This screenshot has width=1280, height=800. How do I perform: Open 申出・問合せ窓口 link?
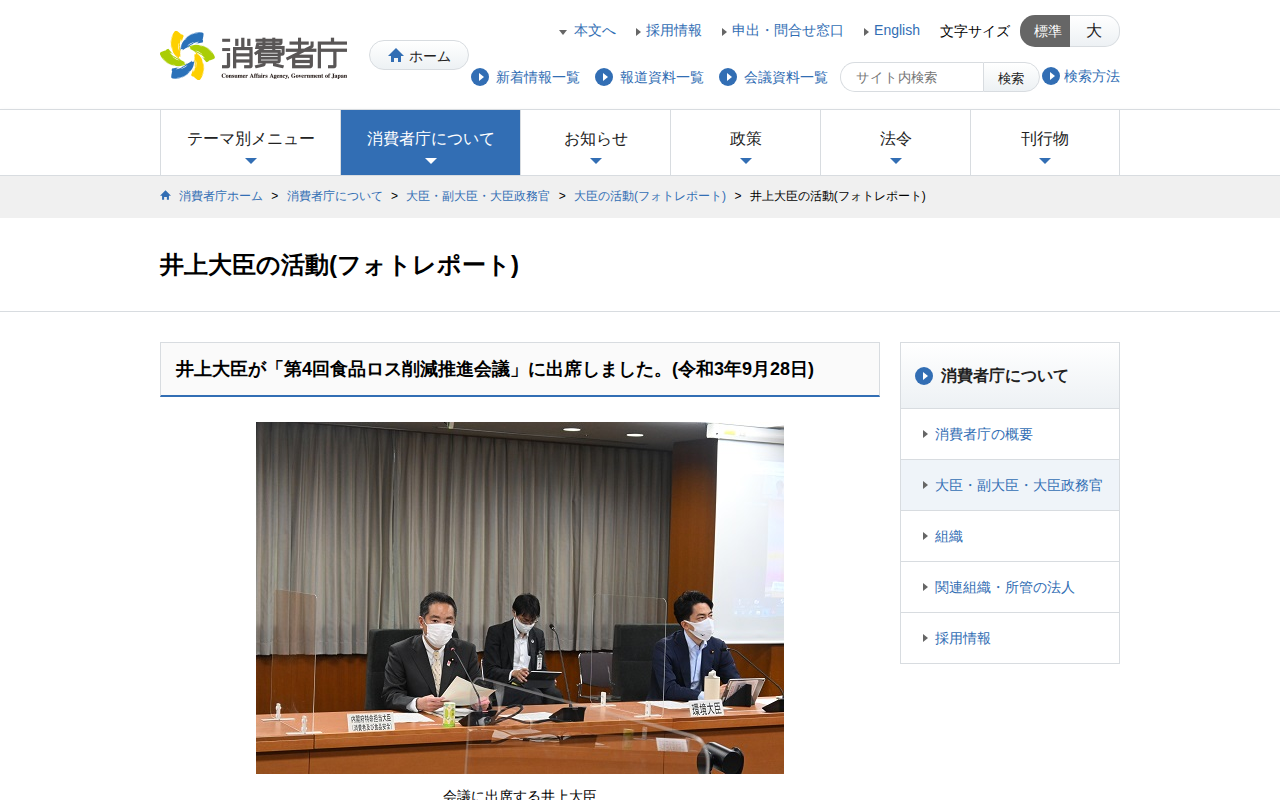[788, 31]
